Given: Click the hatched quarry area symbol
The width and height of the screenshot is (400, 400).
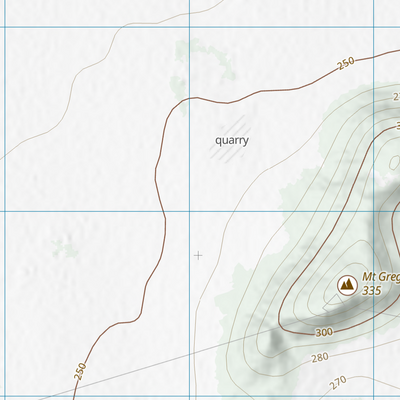Looking at the screenshot, I should pos(230,139).
